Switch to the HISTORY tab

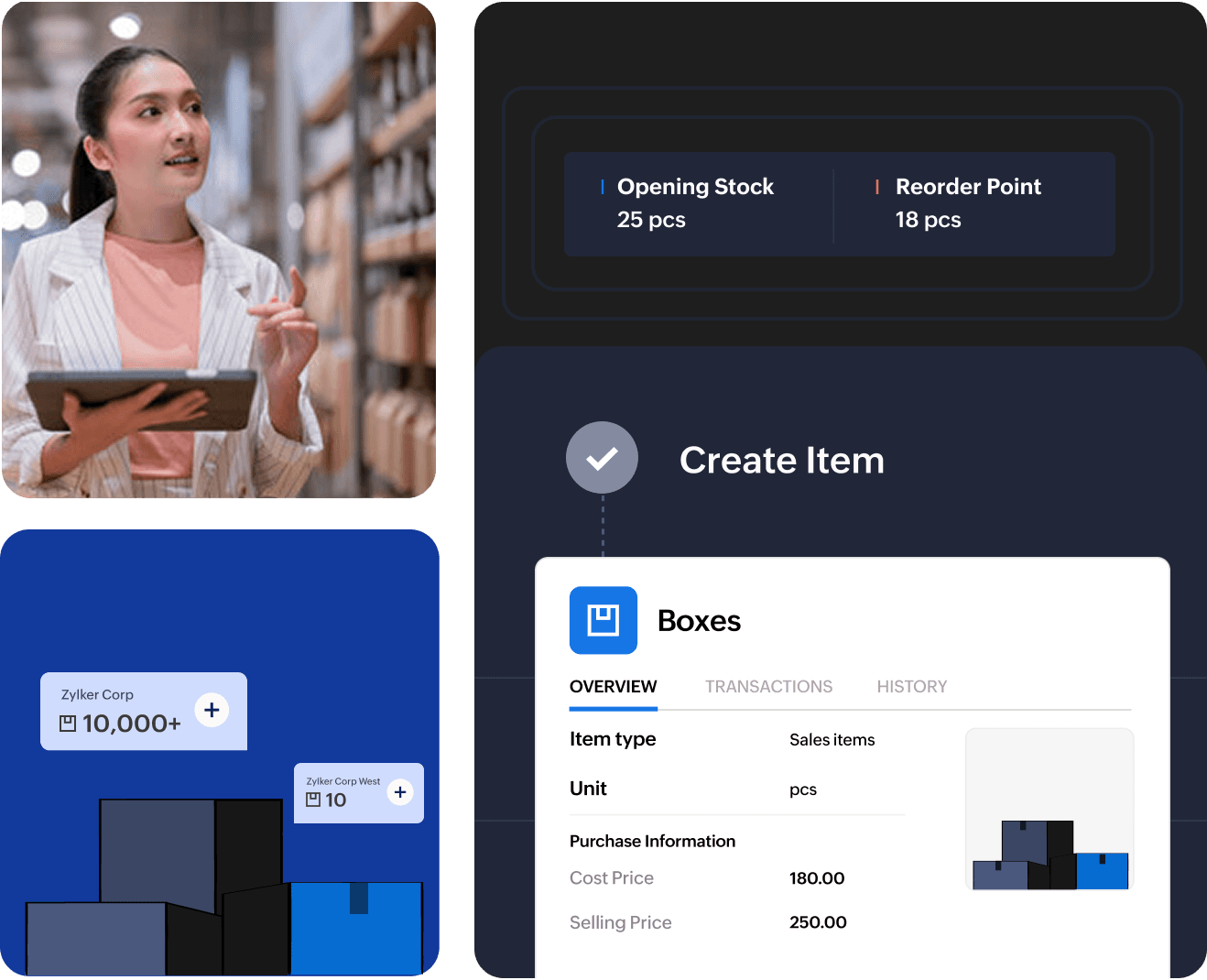point(911,686)
